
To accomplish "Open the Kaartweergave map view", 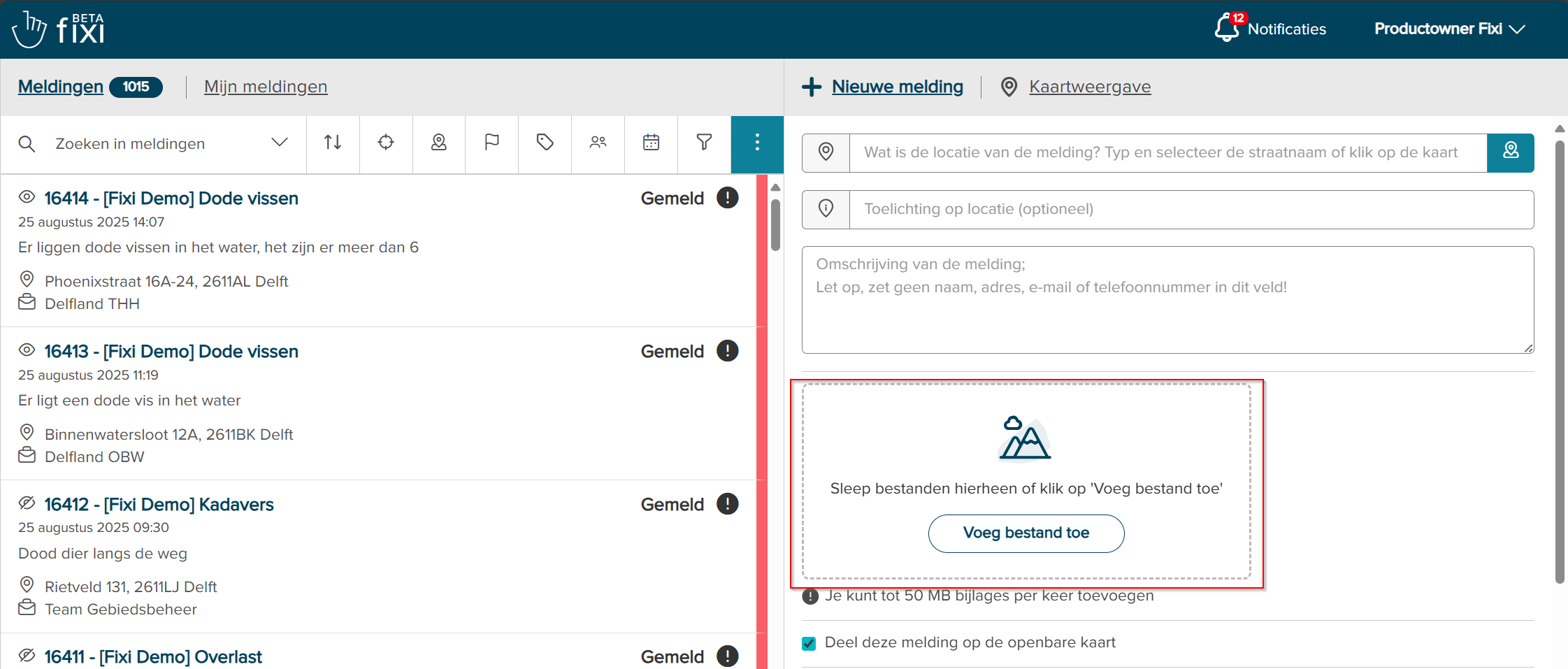I will 1089,87.
